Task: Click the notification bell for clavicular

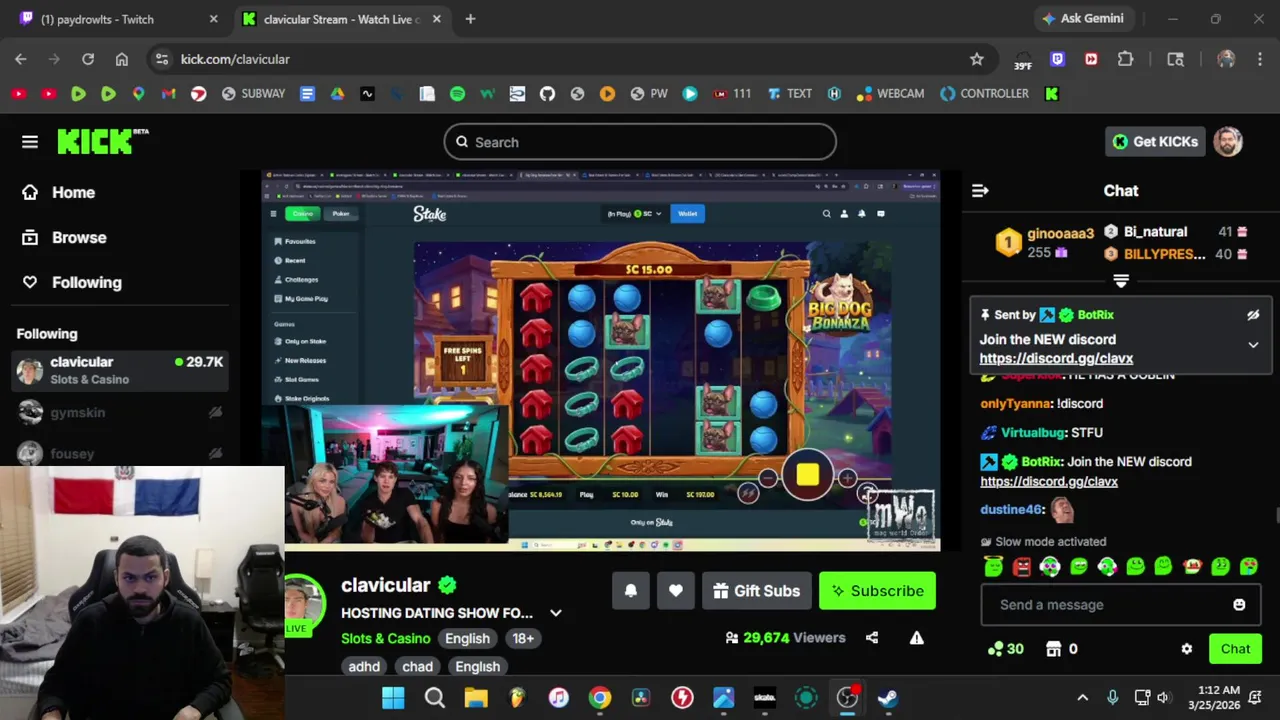Action: [631, 591]
